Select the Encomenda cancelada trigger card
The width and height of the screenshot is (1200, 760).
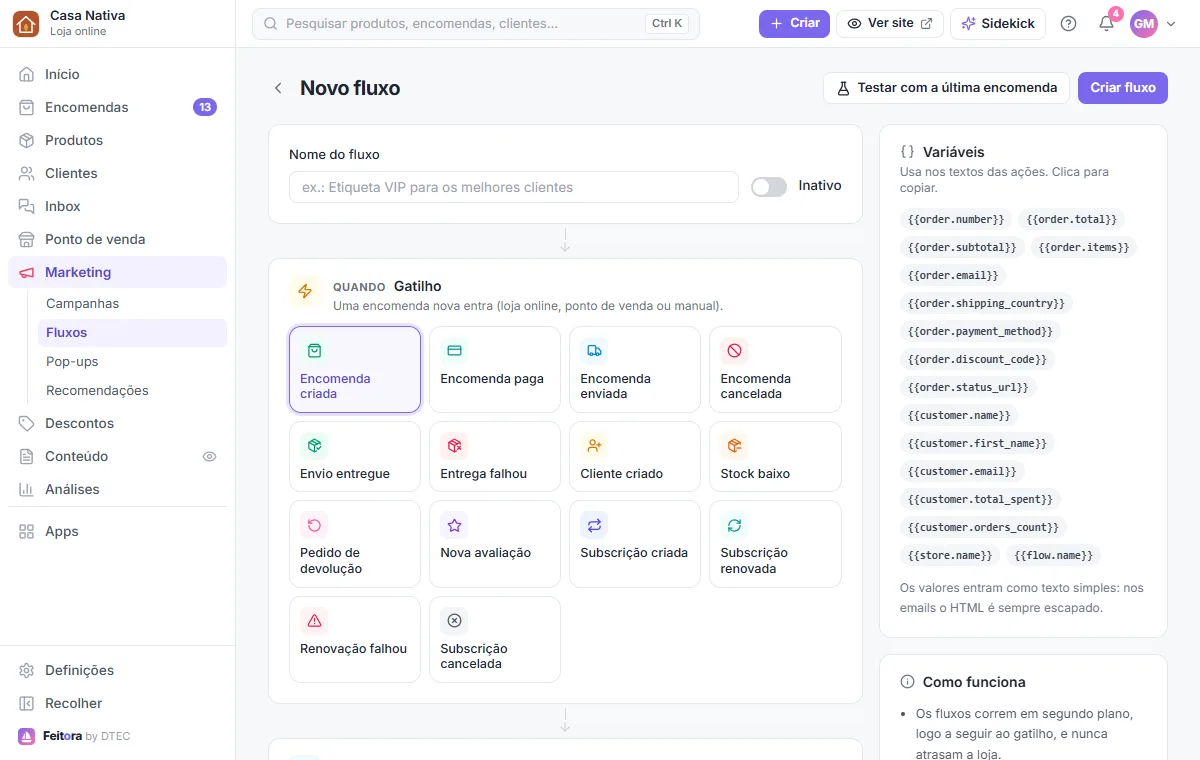pos(775,369)
